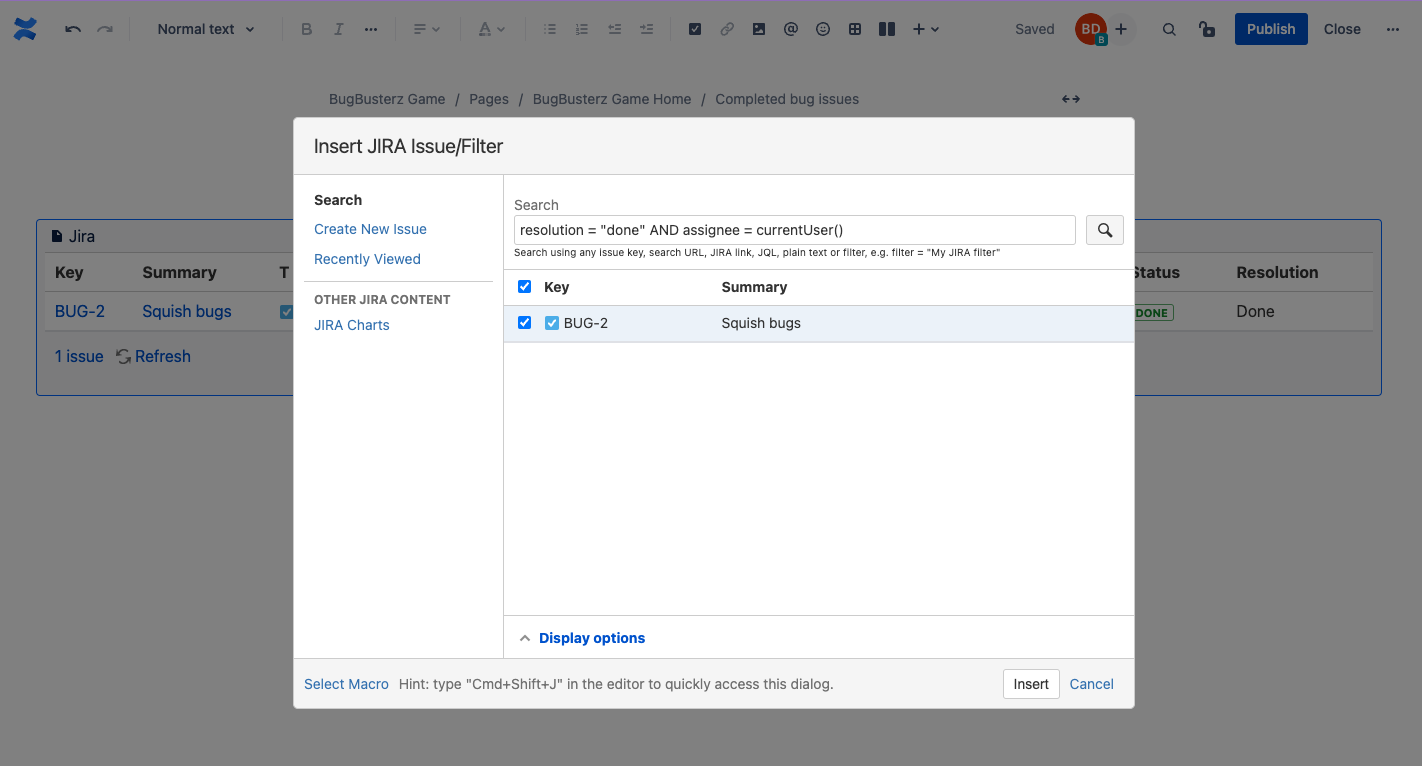Toggle the BUG-2 row checkbox
The image size is (1422, 766).
(x=525, y=323)
